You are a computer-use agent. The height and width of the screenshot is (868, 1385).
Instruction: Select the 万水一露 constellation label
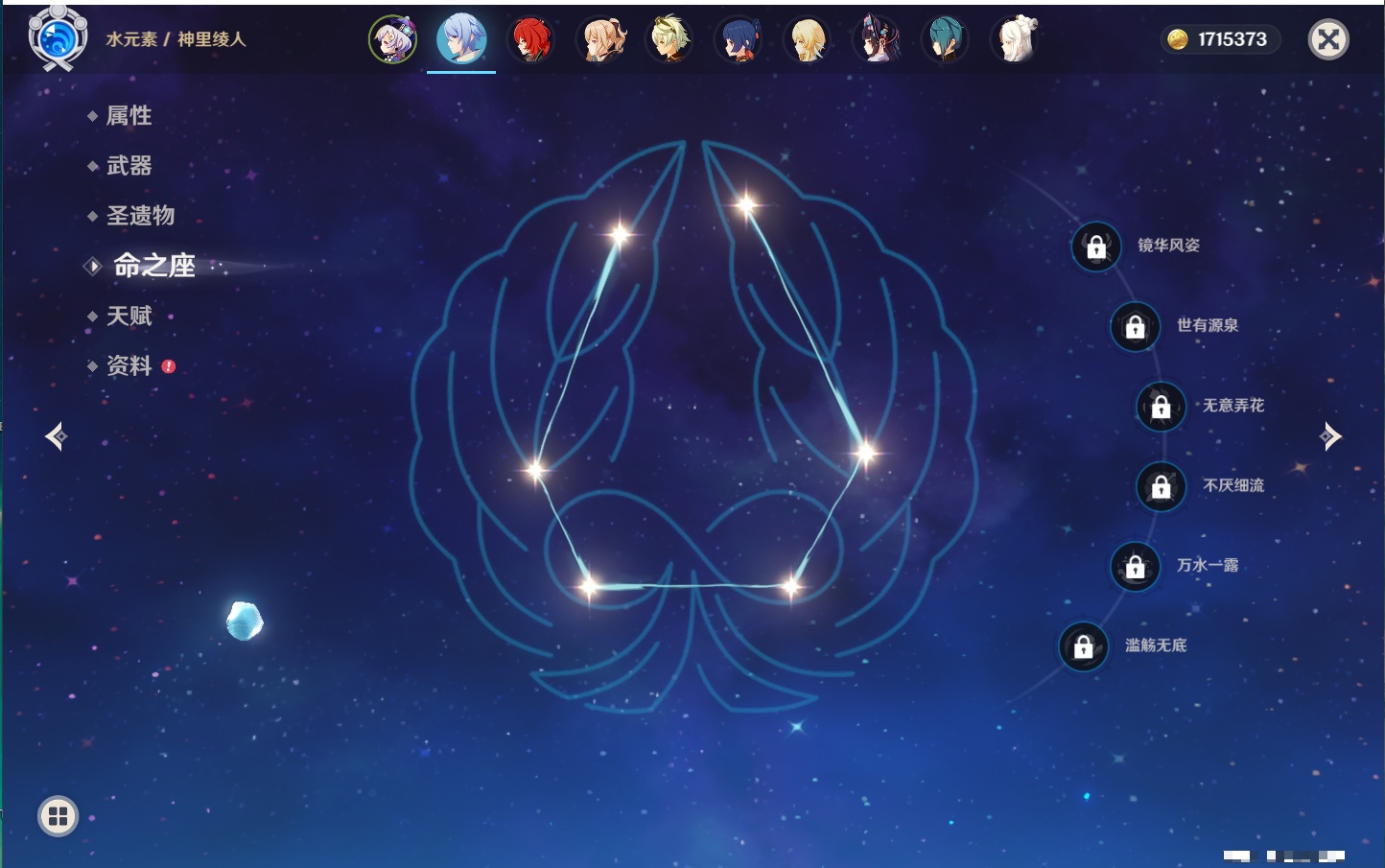tap(1208, 565)
